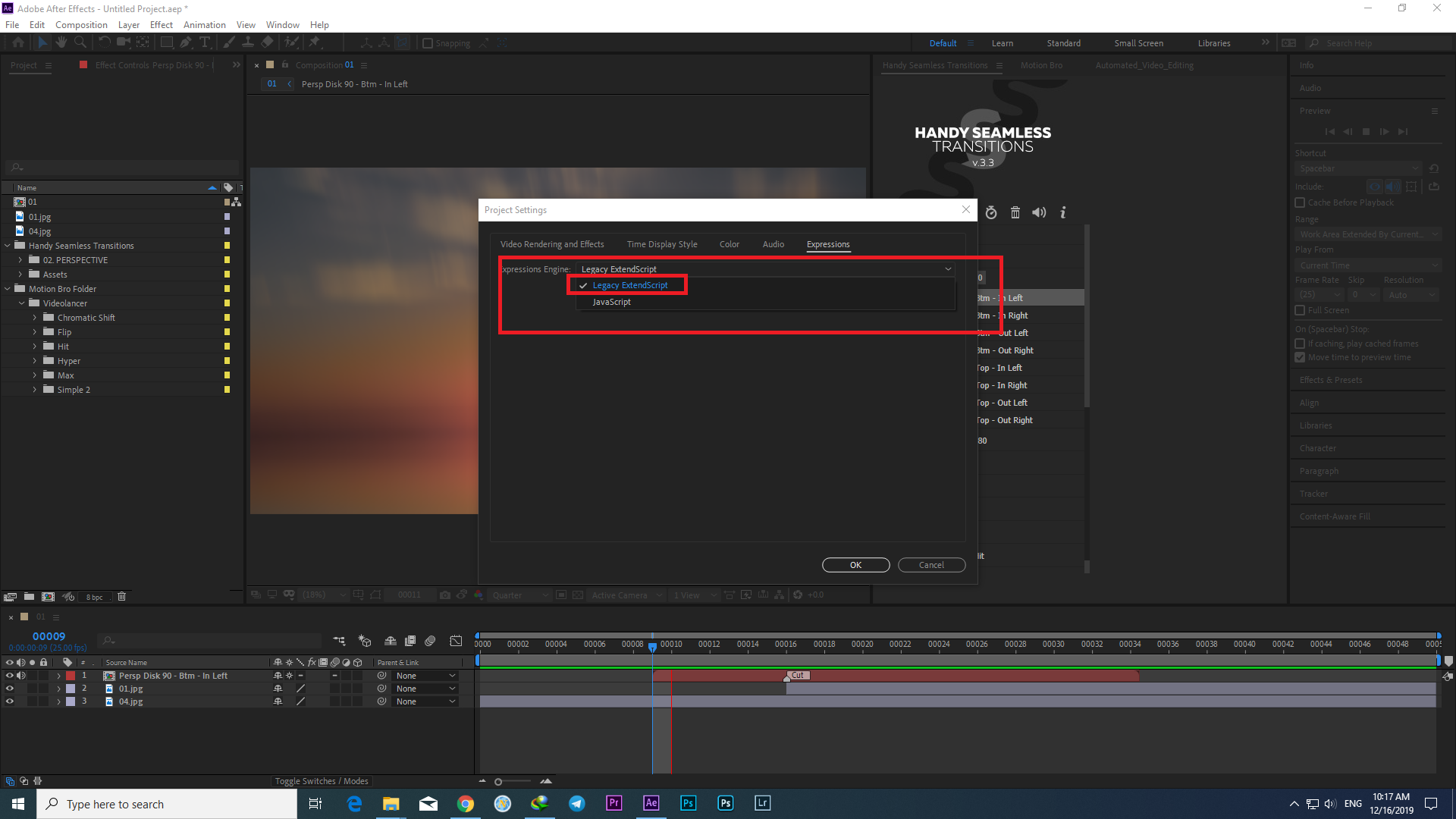Image resolution: width=1456 pixels, height=819 pixels.
Task: Click Toggle Switches / Modes button
Action: 322,781
